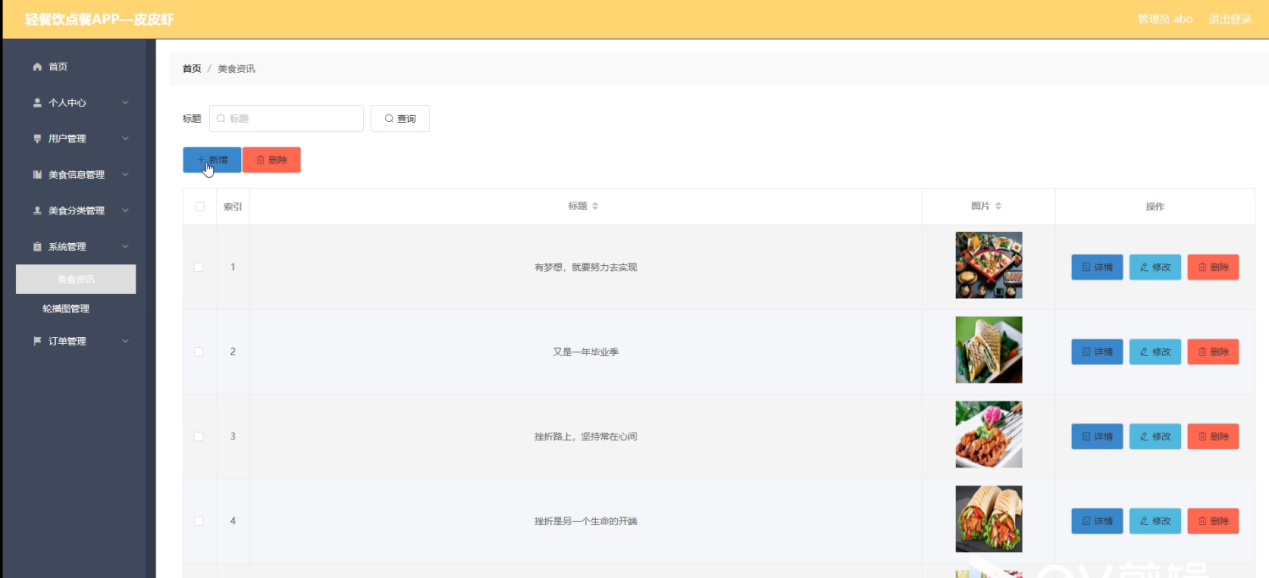
Task: Open the wrap image in row 4
Action: click(989, 519)
